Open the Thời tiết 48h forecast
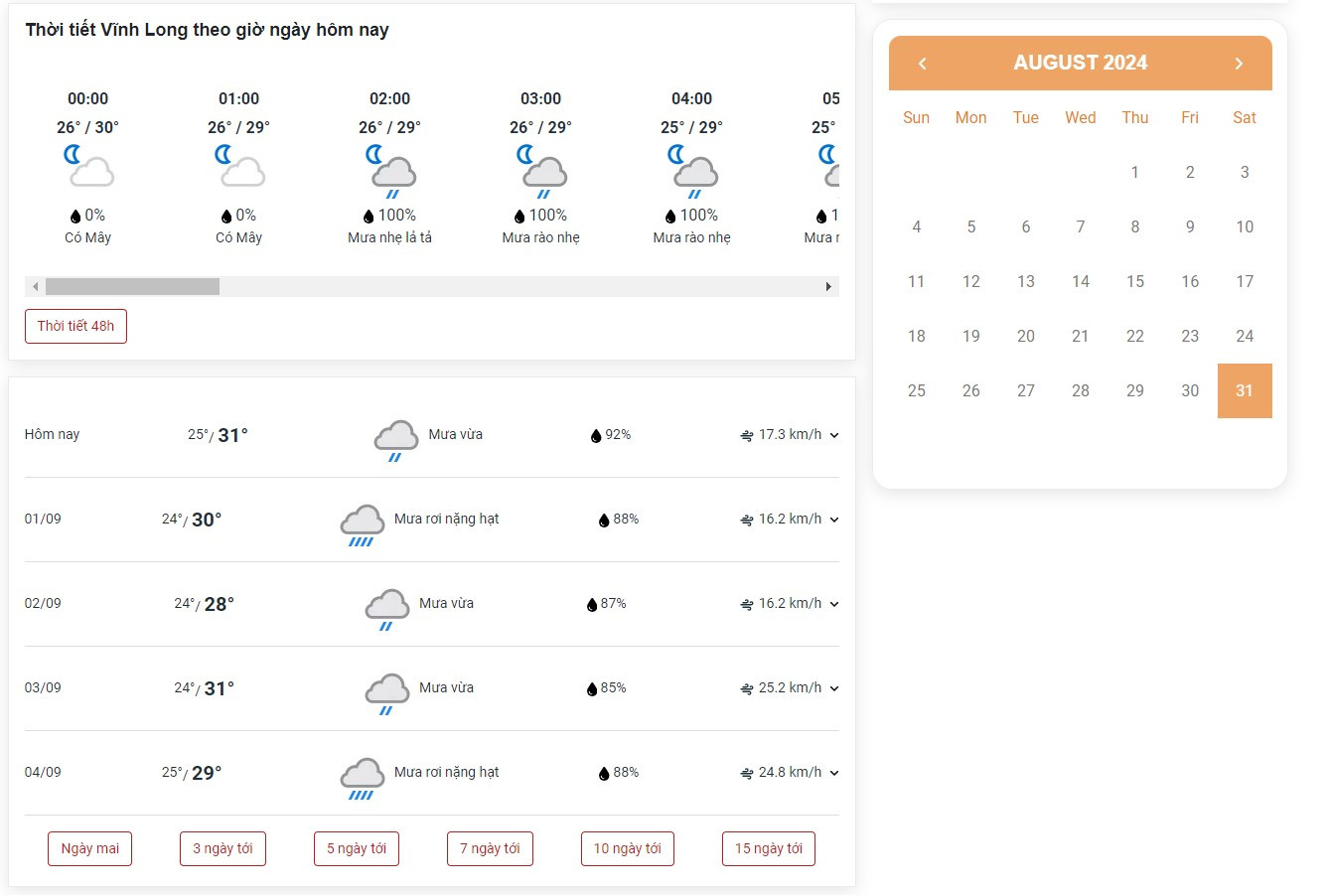The height and width of the screenshot is (896, 1329). point(75,326)
